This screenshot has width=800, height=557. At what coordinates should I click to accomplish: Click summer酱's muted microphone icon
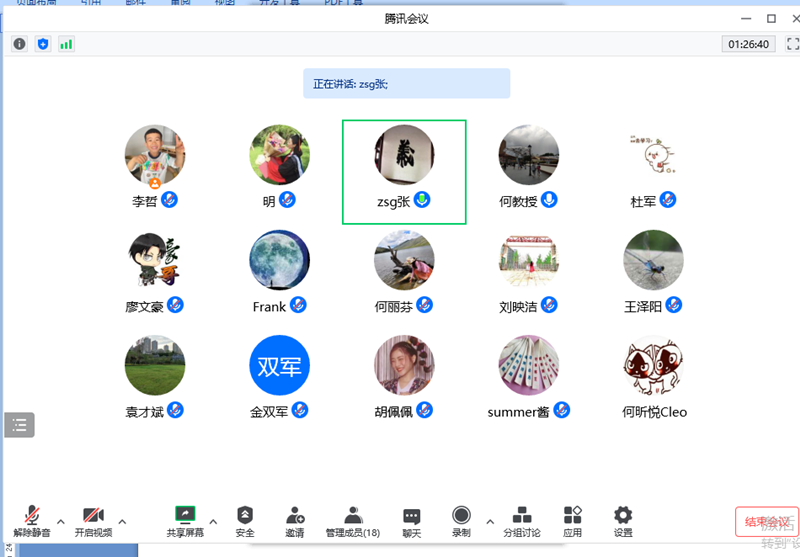(x=561, y=410)
